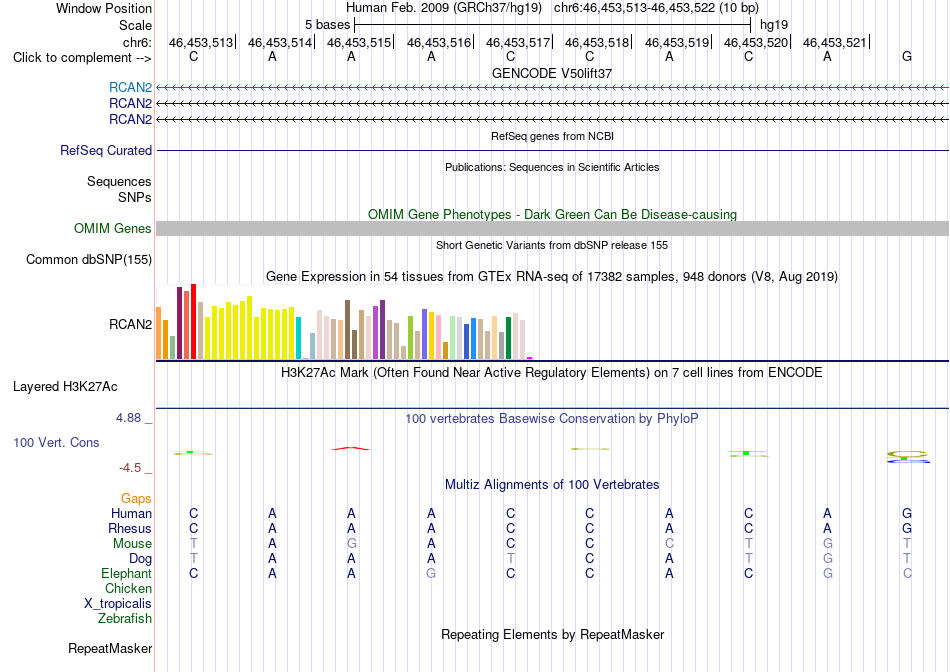Open 'Repeating Elements by RepeatMasker' track title
Screen dimensions: 950x672
click(x=552, y=634)
